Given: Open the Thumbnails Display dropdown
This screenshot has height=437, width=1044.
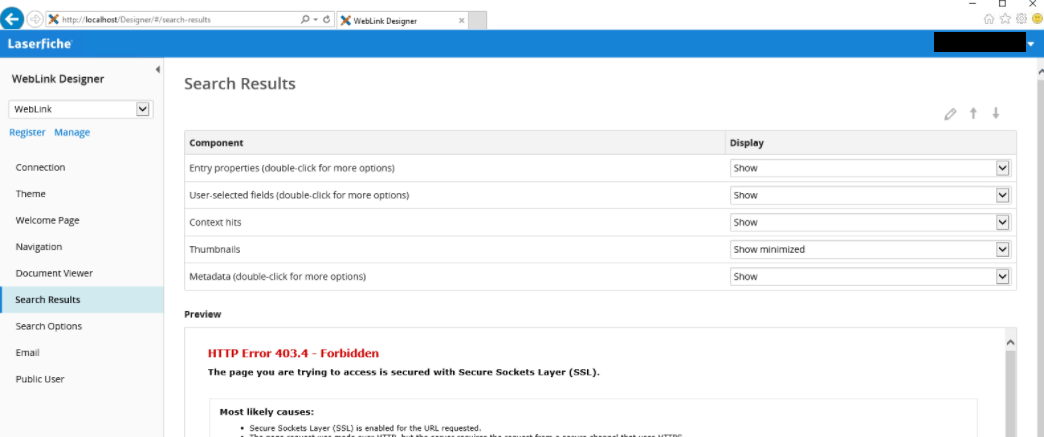Looking at the screenshot, I should coord(870,249).
